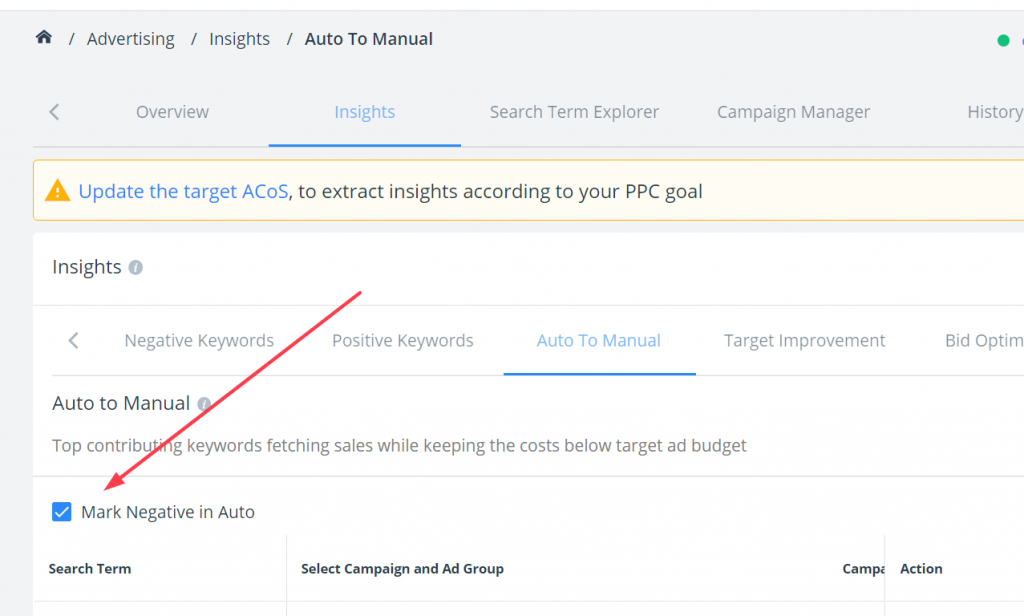The image size is (1024, 616).
Task: Click left chevron beside Negative Keywords tab
Action: 73,340
